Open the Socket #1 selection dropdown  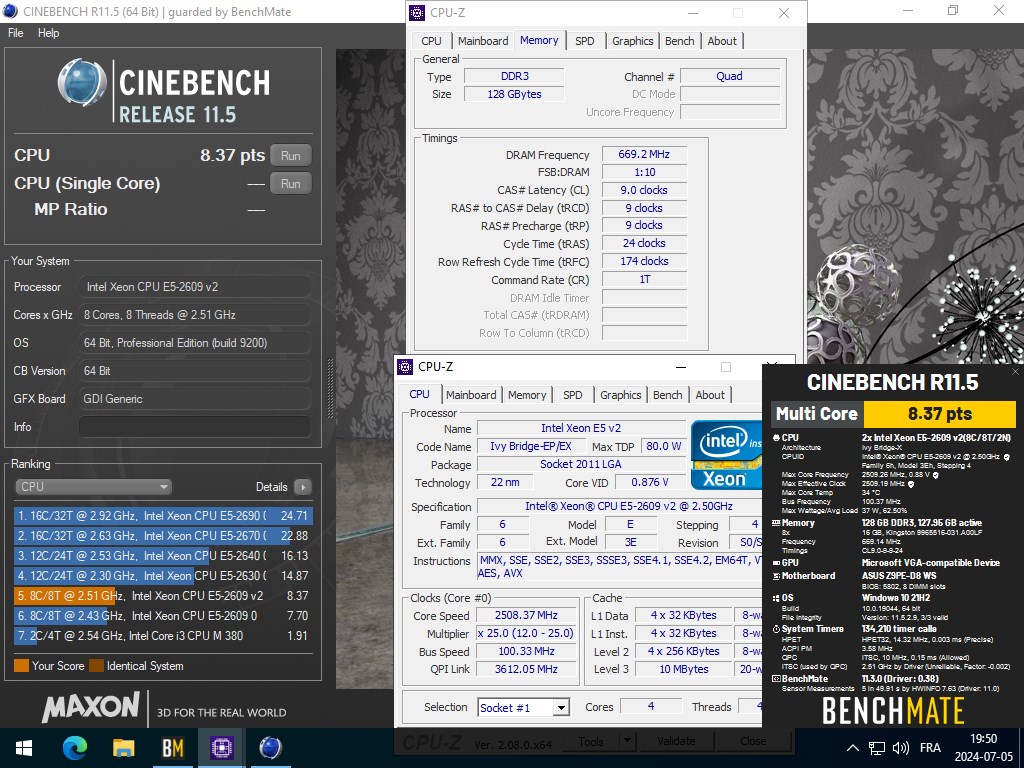(523, 707)
